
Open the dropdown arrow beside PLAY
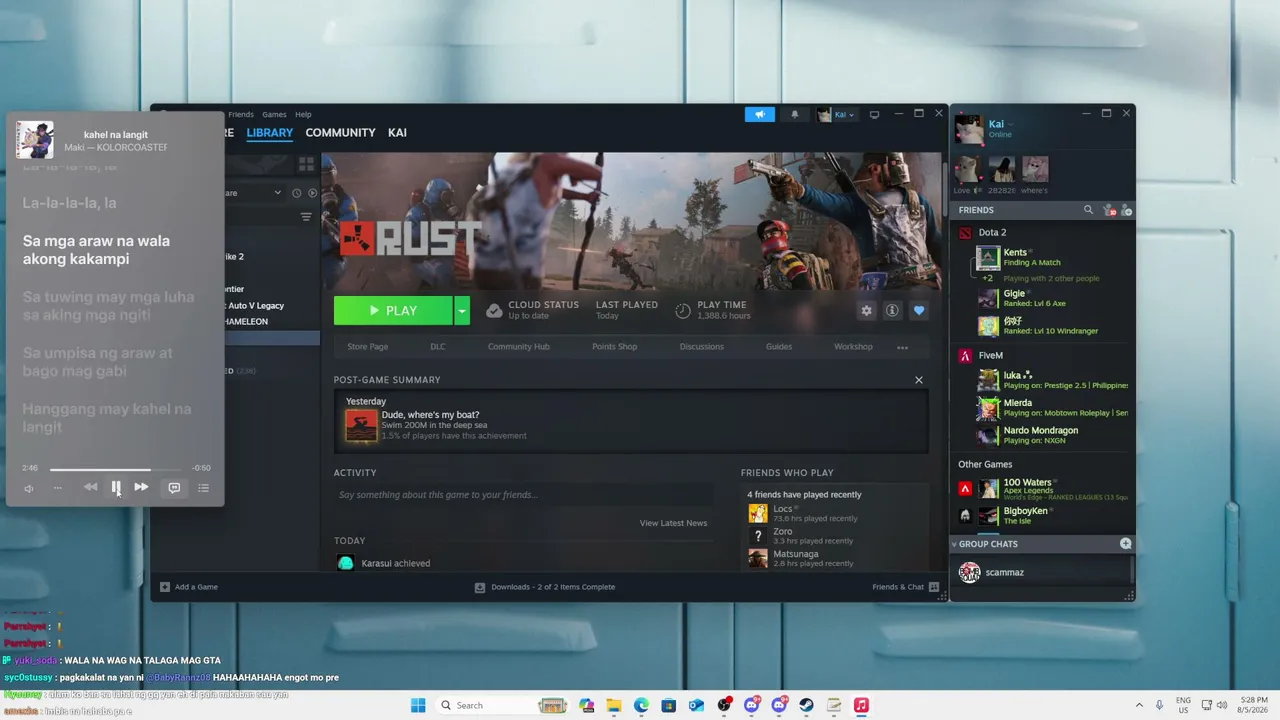(461, 311)
